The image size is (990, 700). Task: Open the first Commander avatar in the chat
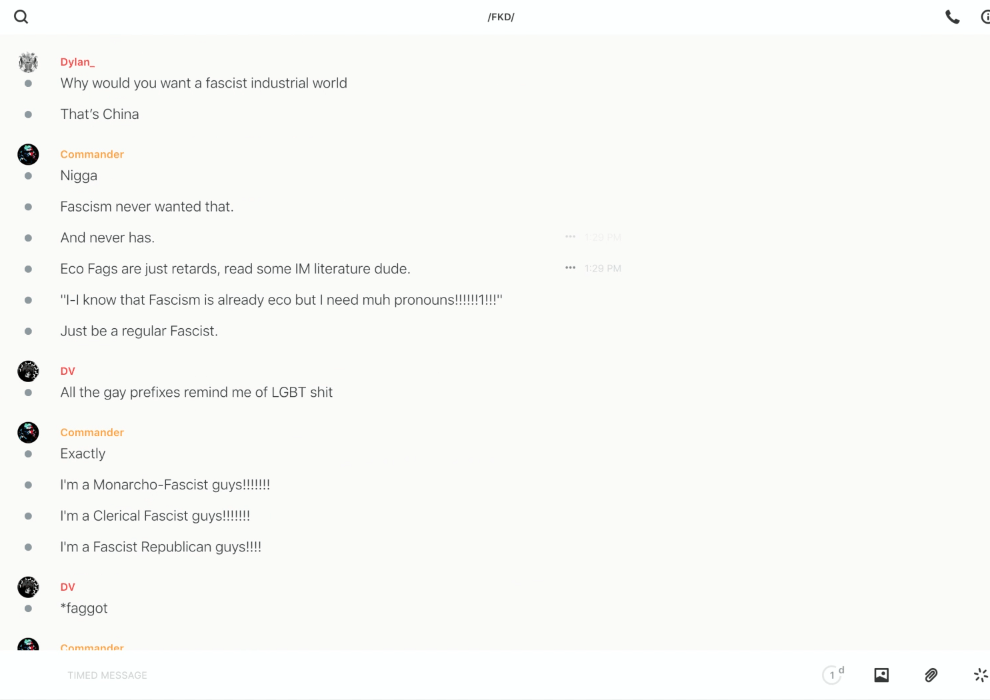pyautogui.click(x=28, y=154)
